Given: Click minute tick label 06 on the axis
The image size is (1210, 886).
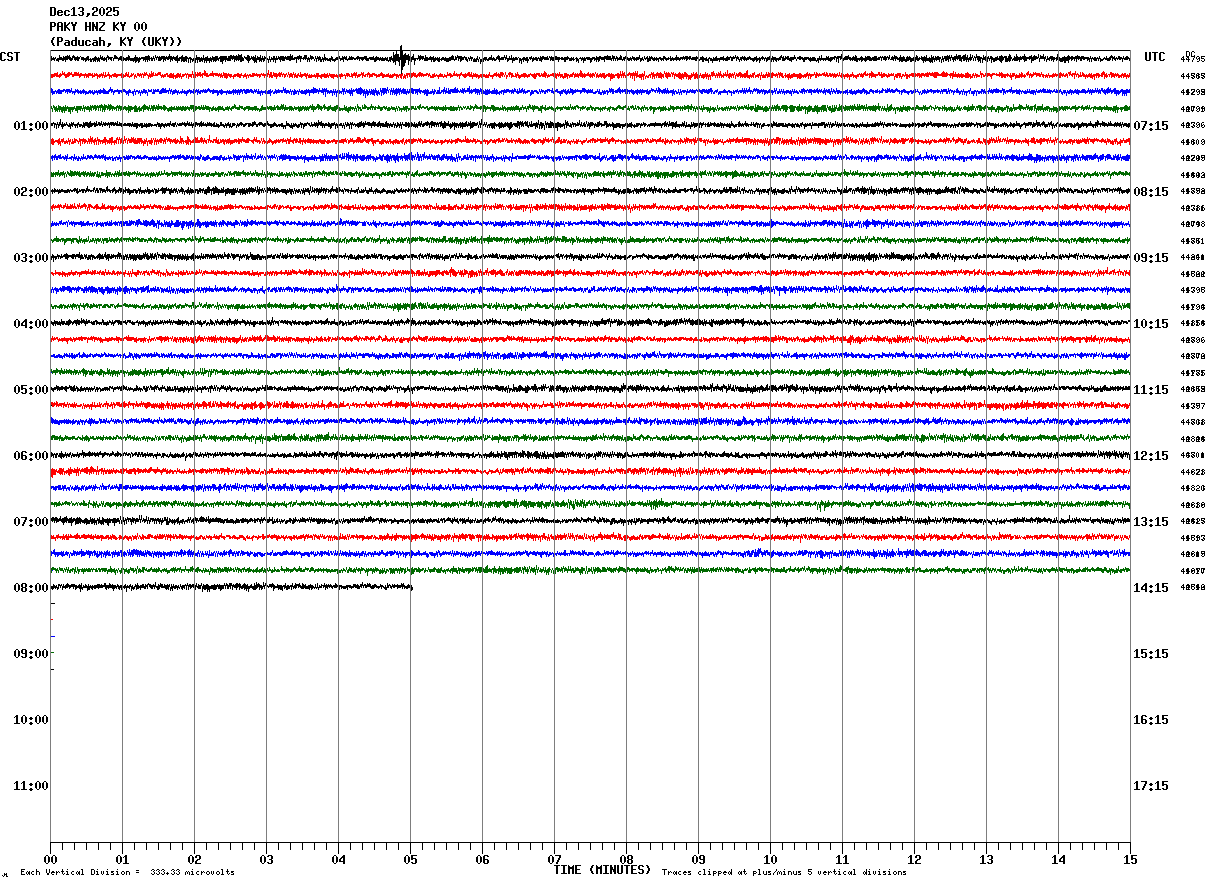Looking at the screenshot, I should coord(482,860).
